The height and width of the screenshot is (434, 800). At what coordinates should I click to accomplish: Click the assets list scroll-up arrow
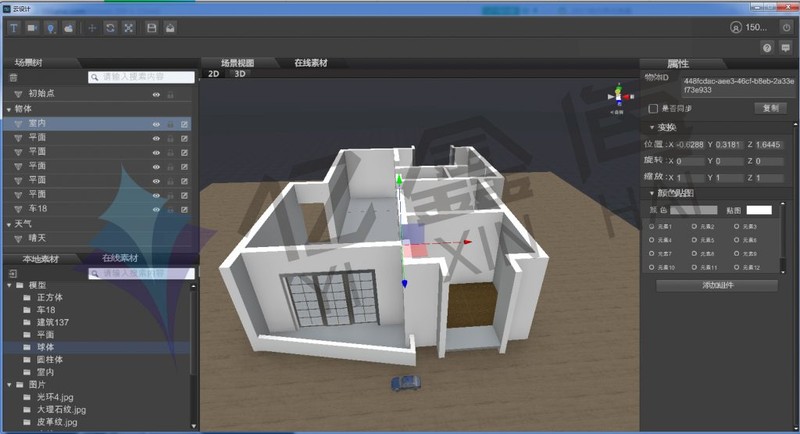click(x=193, y=287)
